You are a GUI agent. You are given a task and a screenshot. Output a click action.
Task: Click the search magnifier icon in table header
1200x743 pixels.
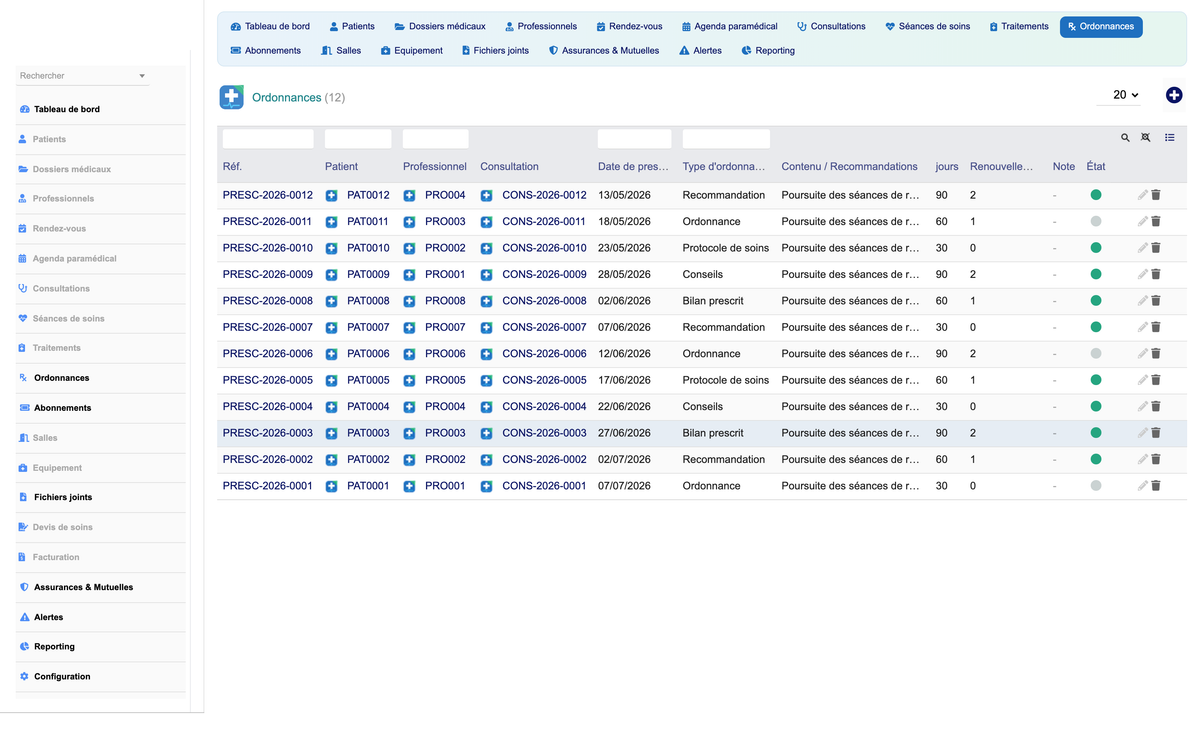(1125, 138)
